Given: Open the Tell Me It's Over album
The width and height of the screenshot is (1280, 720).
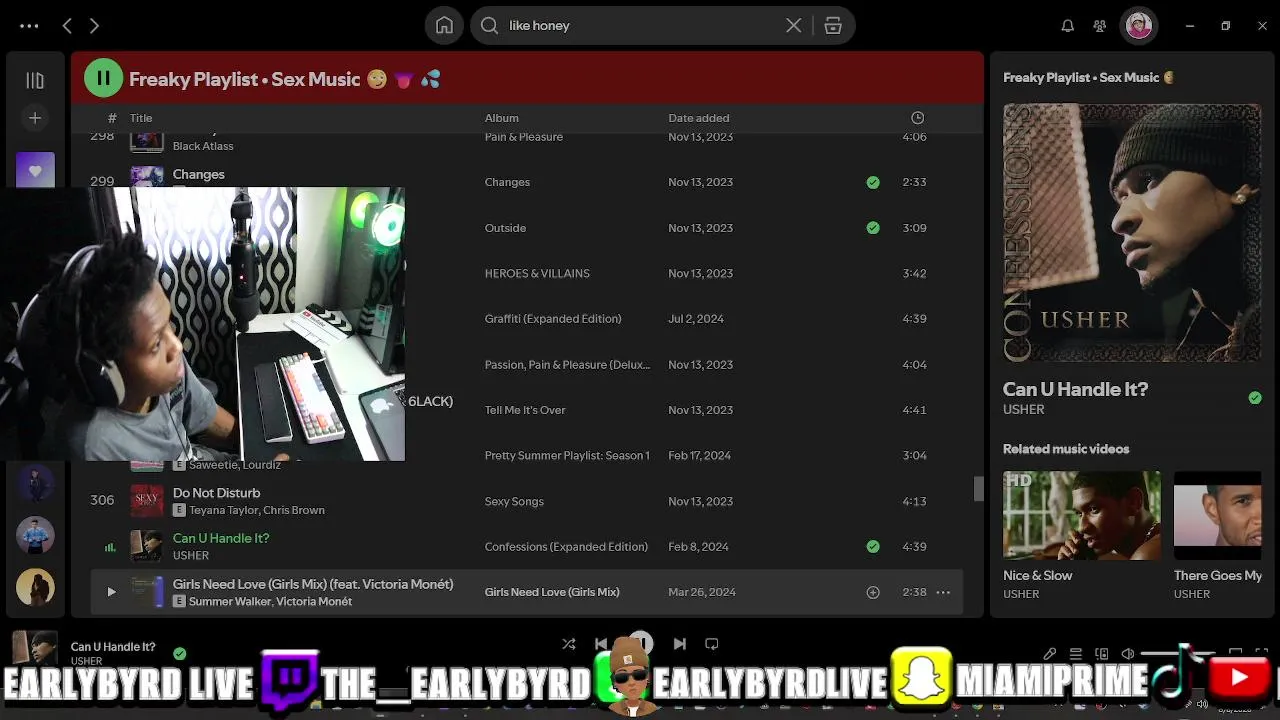Looking at the screenshot, I should click(x=525, y=410).
